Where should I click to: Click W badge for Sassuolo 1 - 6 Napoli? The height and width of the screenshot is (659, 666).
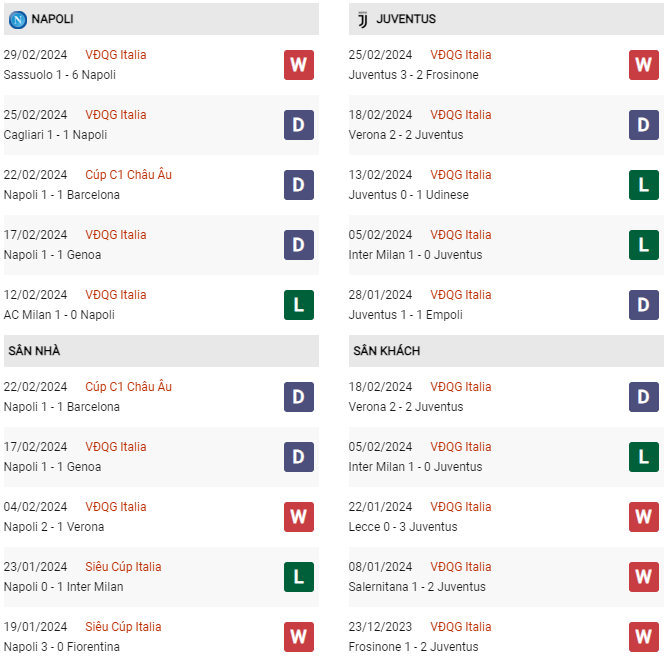pos(299,65)
